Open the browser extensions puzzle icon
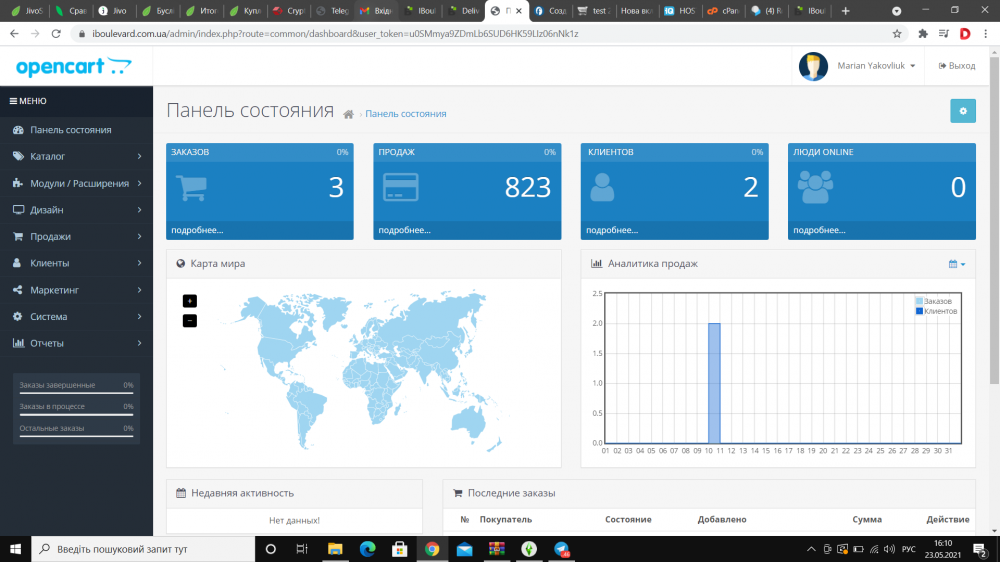The height and width of the screenshot is (562, 1000). 922,34
